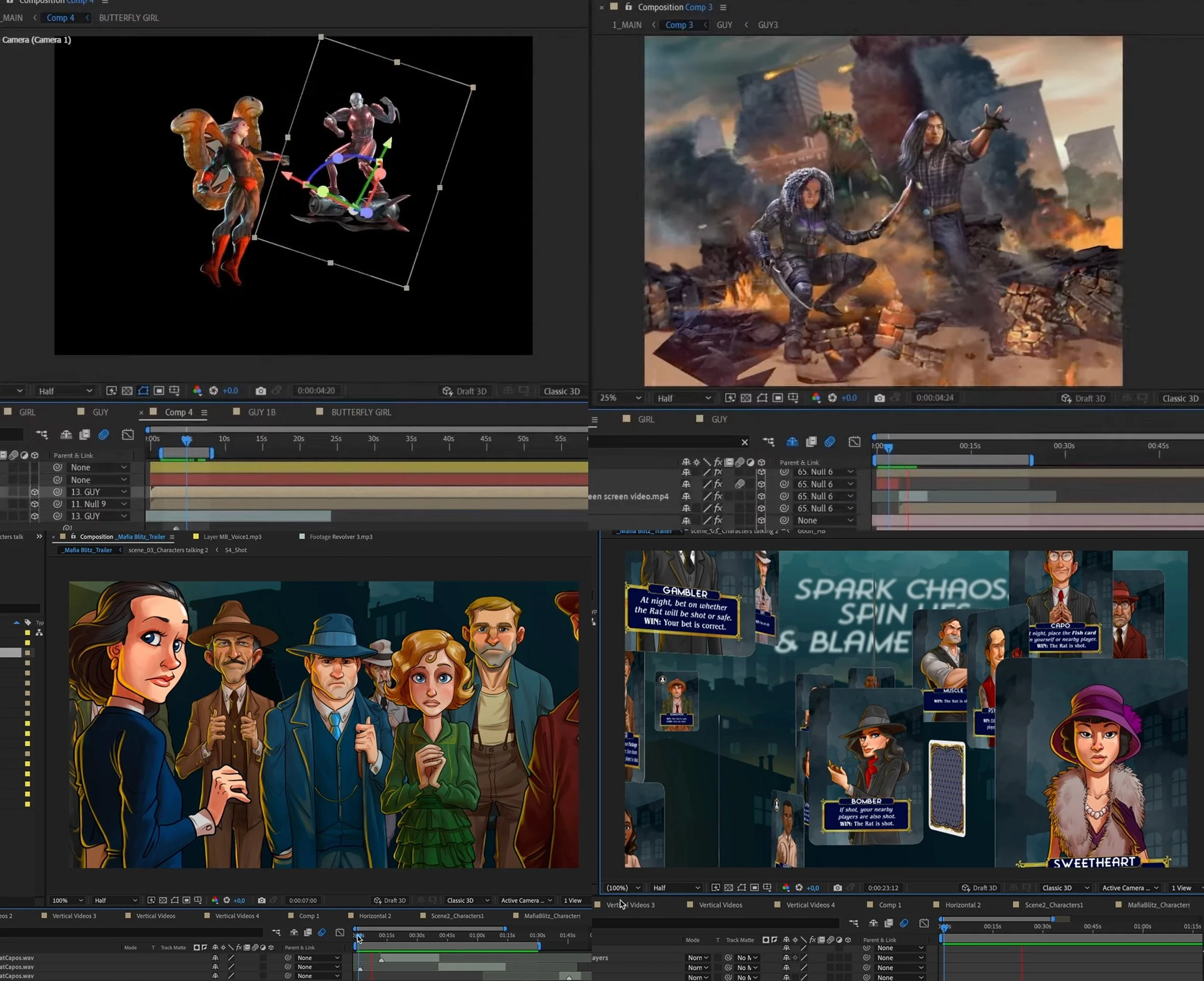Toggle motion blur enable in Comp 3 timeline
This screenshot has width=1204, height=981.
coord(829,442)
